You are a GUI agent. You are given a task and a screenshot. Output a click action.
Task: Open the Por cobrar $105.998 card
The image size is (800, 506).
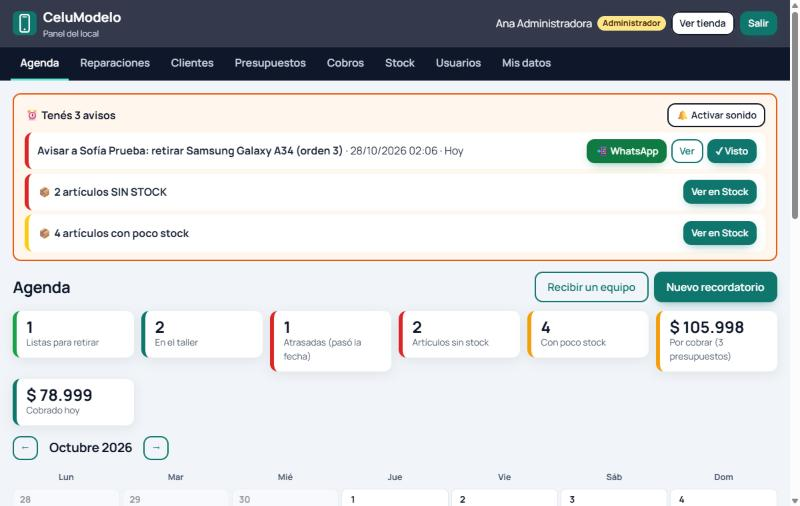coord(716,341)
